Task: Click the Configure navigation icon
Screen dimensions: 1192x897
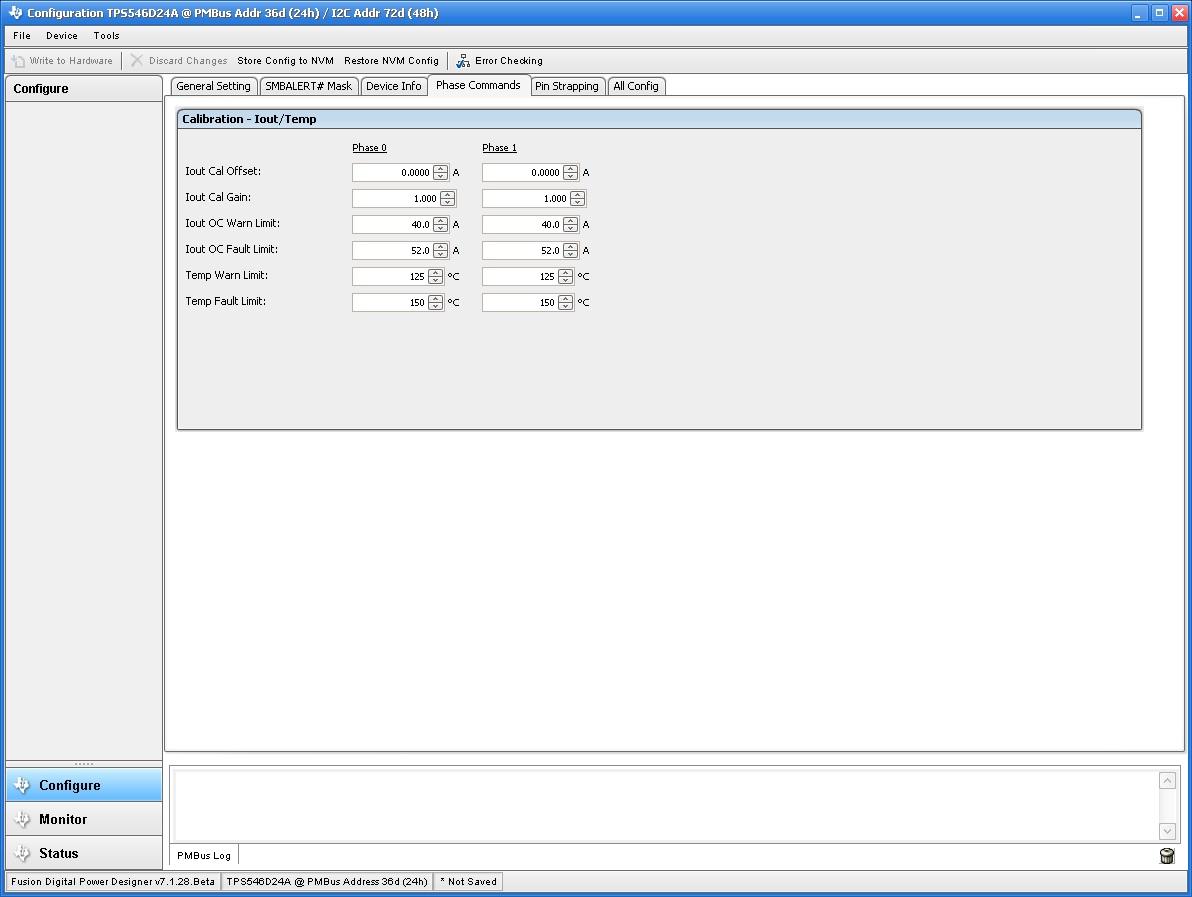Action: tap(23, 784)
